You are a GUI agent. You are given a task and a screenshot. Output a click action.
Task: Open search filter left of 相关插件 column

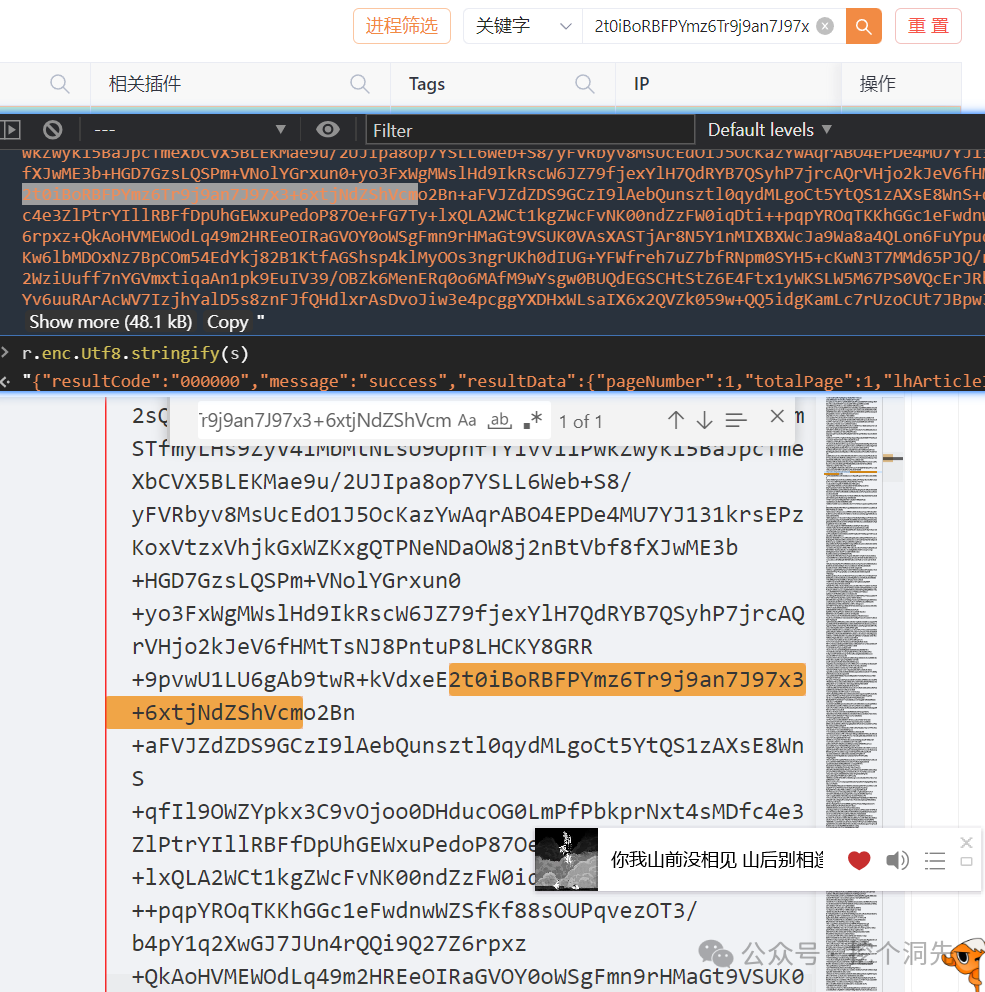59,84
